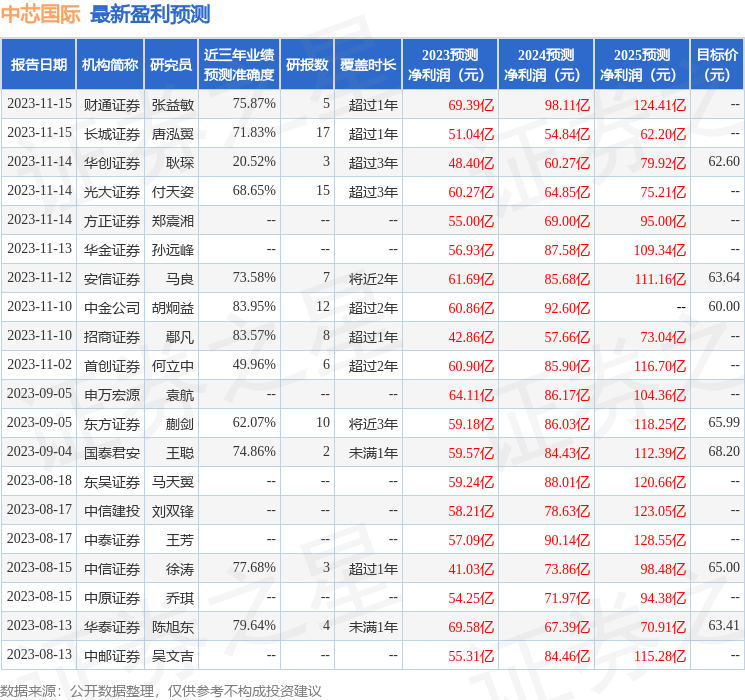Select the 东吴证券 institution cell
Viewport: 745px width, 700px height.
pyautogui.click(x=112, y=482)
